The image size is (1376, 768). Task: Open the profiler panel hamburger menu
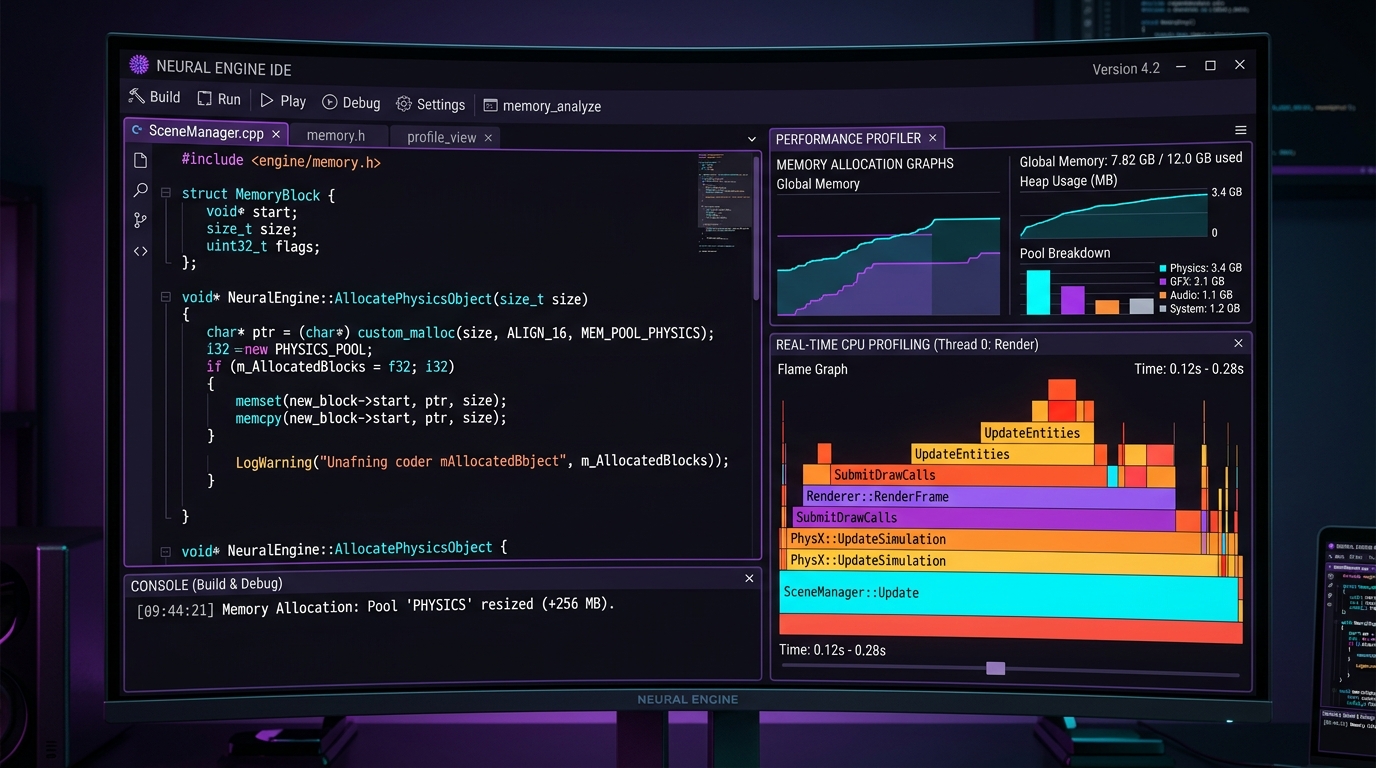[1240, 130]
